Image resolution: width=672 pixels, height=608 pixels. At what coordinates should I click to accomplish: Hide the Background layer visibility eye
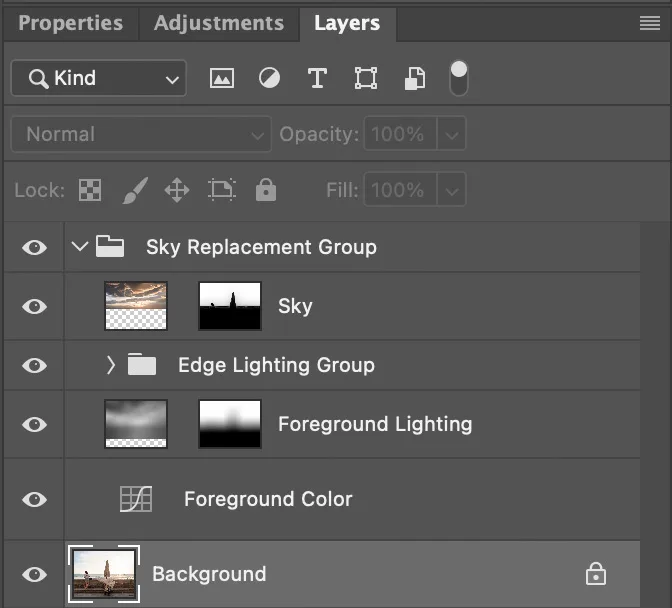point(34,574)
